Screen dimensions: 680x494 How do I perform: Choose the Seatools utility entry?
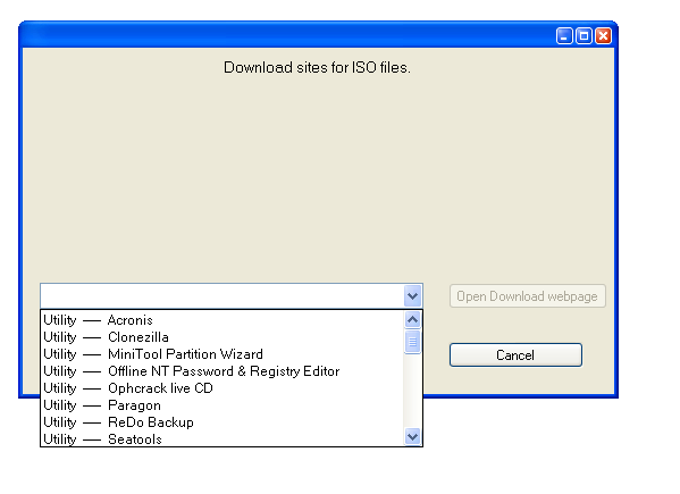[x=222, y=438]
